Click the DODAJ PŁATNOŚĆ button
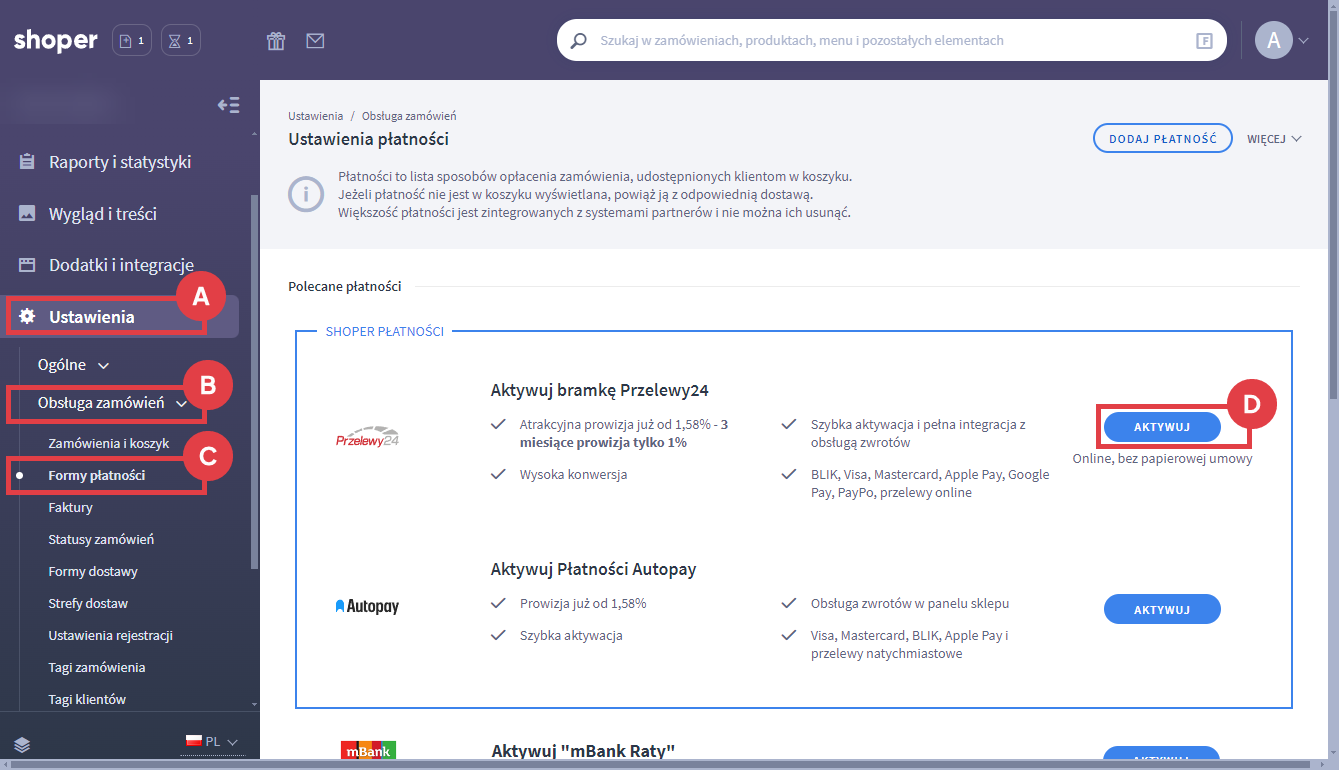 pyautogui.click(x=1161, y=139)
